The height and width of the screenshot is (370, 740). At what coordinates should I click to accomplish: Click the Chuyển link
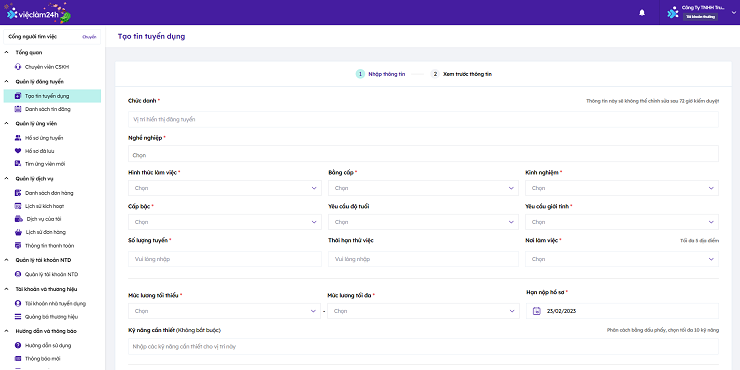89,37
